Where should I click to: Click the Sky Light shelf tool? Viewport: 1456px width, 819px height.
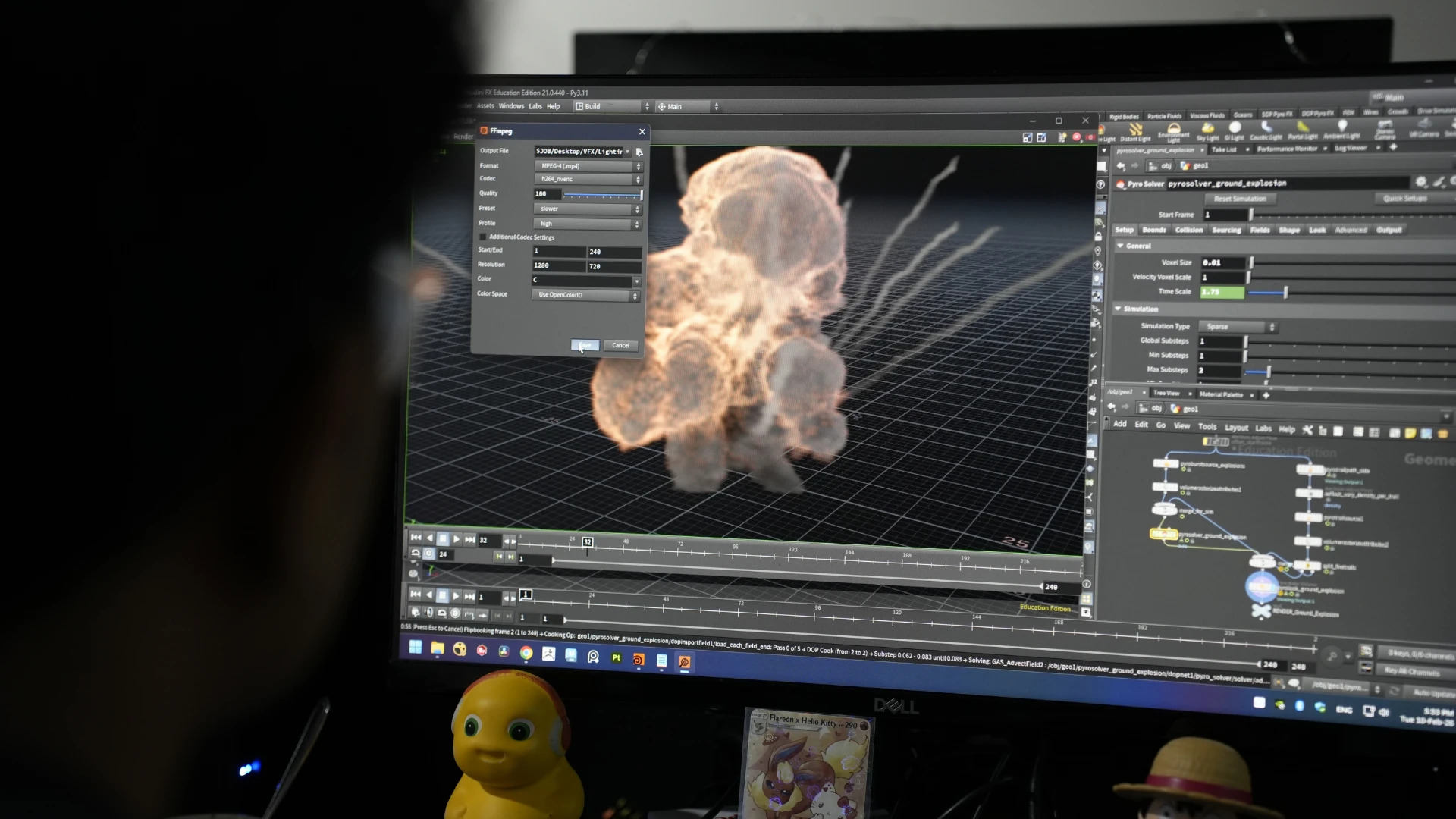pos(1207,131)
